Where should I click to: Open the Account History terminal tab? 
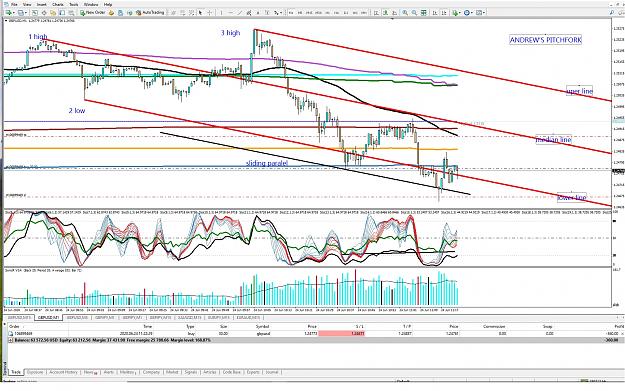[x=63, y=372]
